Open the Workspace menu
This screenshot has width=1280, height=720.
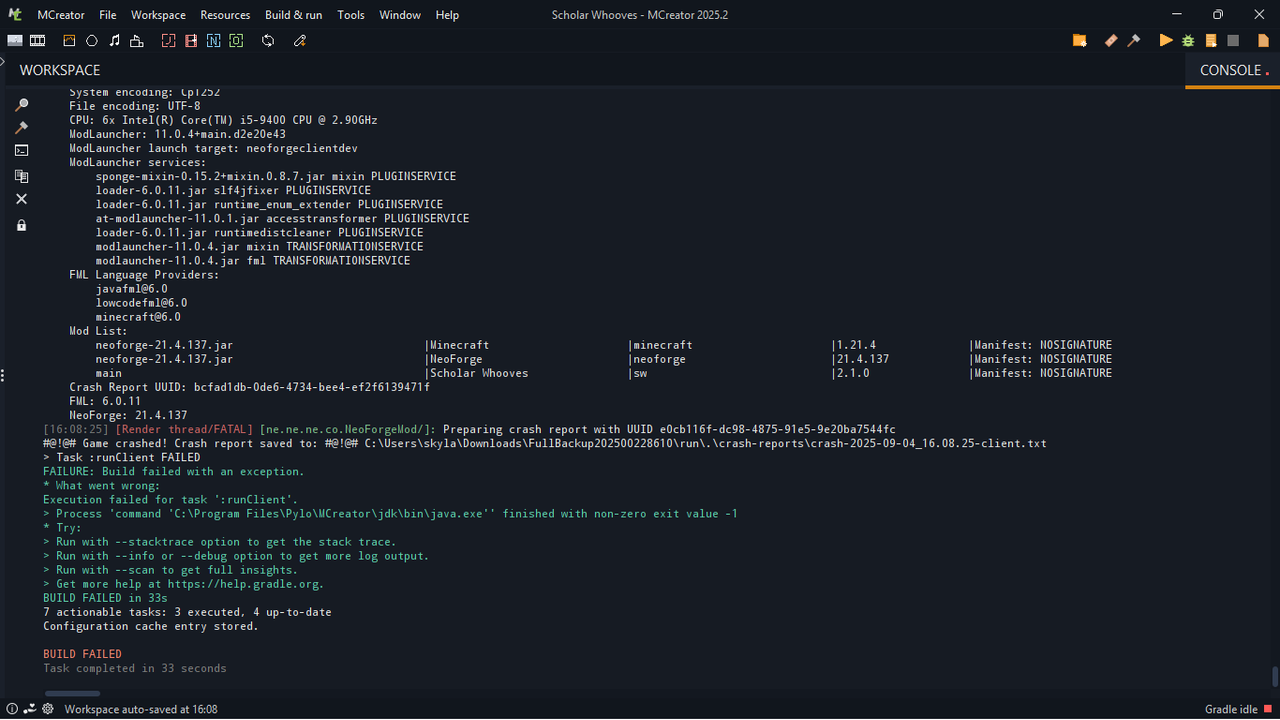click(x=158, y=15)
